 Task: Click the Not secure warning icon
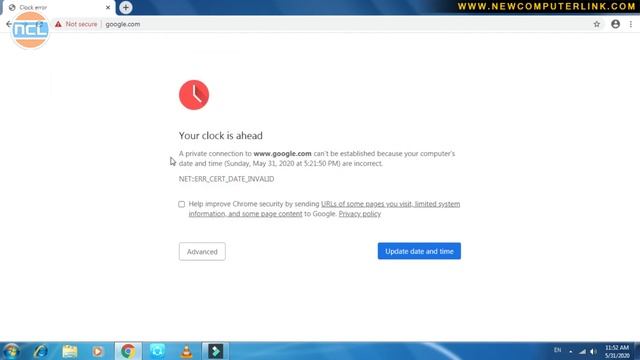coord(58,24)
